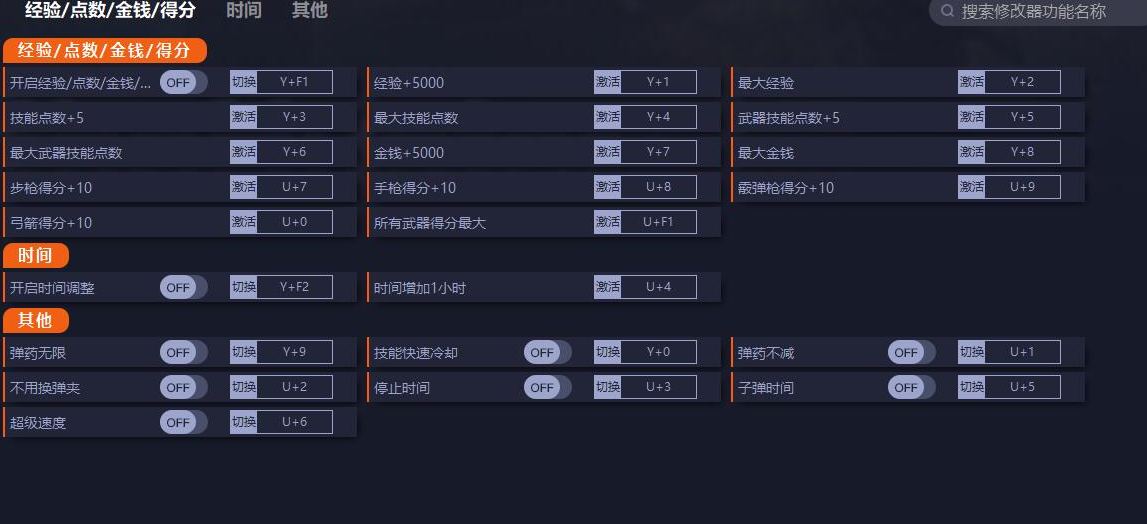Toggle 开启时间调整 switch
Viewport: 1147px width, 524px height.
pyautogui.click(x=183, y=288)
